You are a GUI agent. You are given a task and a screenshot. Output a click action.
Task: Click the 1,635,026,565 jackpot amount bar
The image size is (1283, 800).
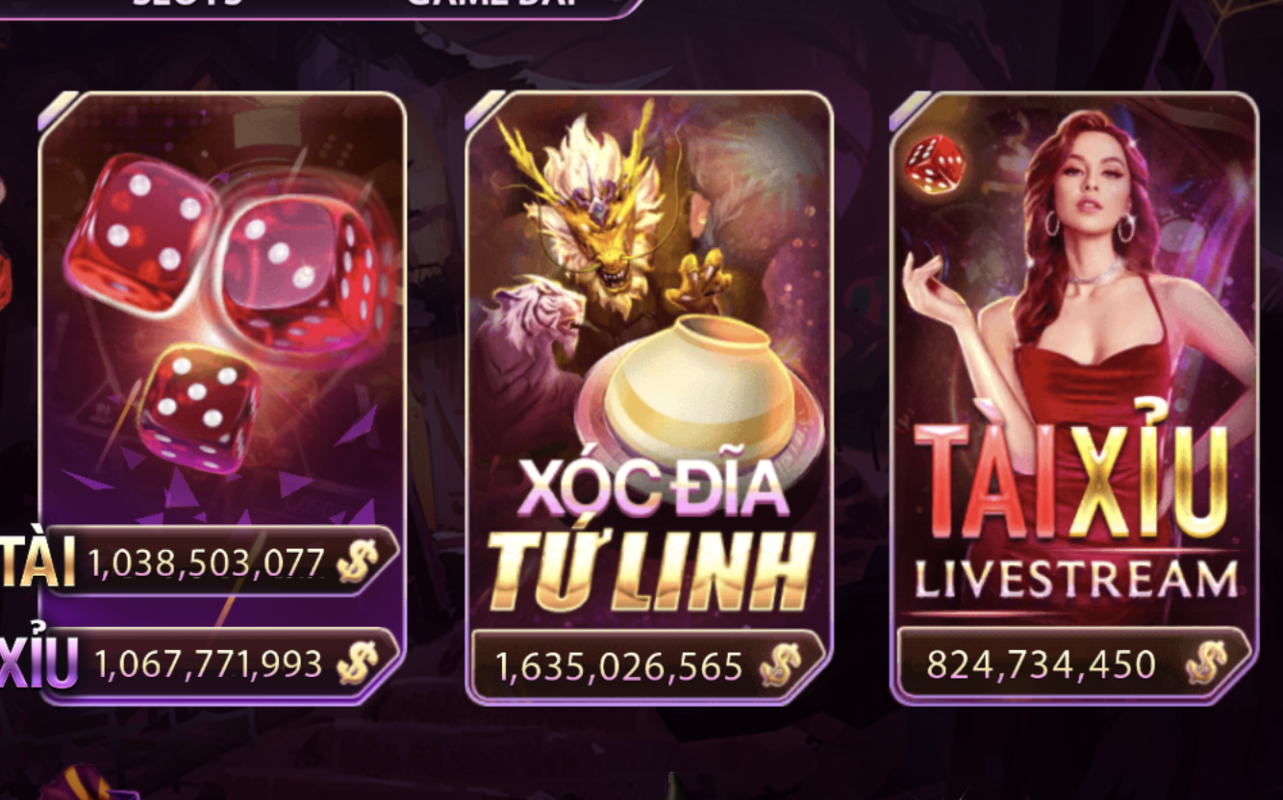point(648,666)
